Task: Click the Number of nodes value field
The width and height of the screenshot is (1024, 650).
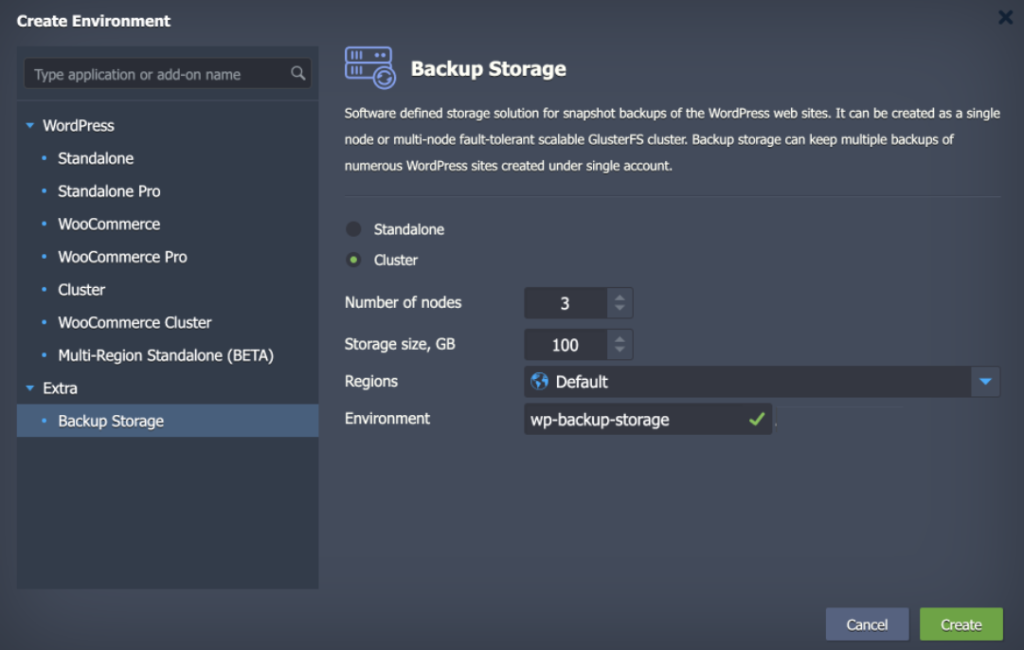Action: [x=566, y=303]
